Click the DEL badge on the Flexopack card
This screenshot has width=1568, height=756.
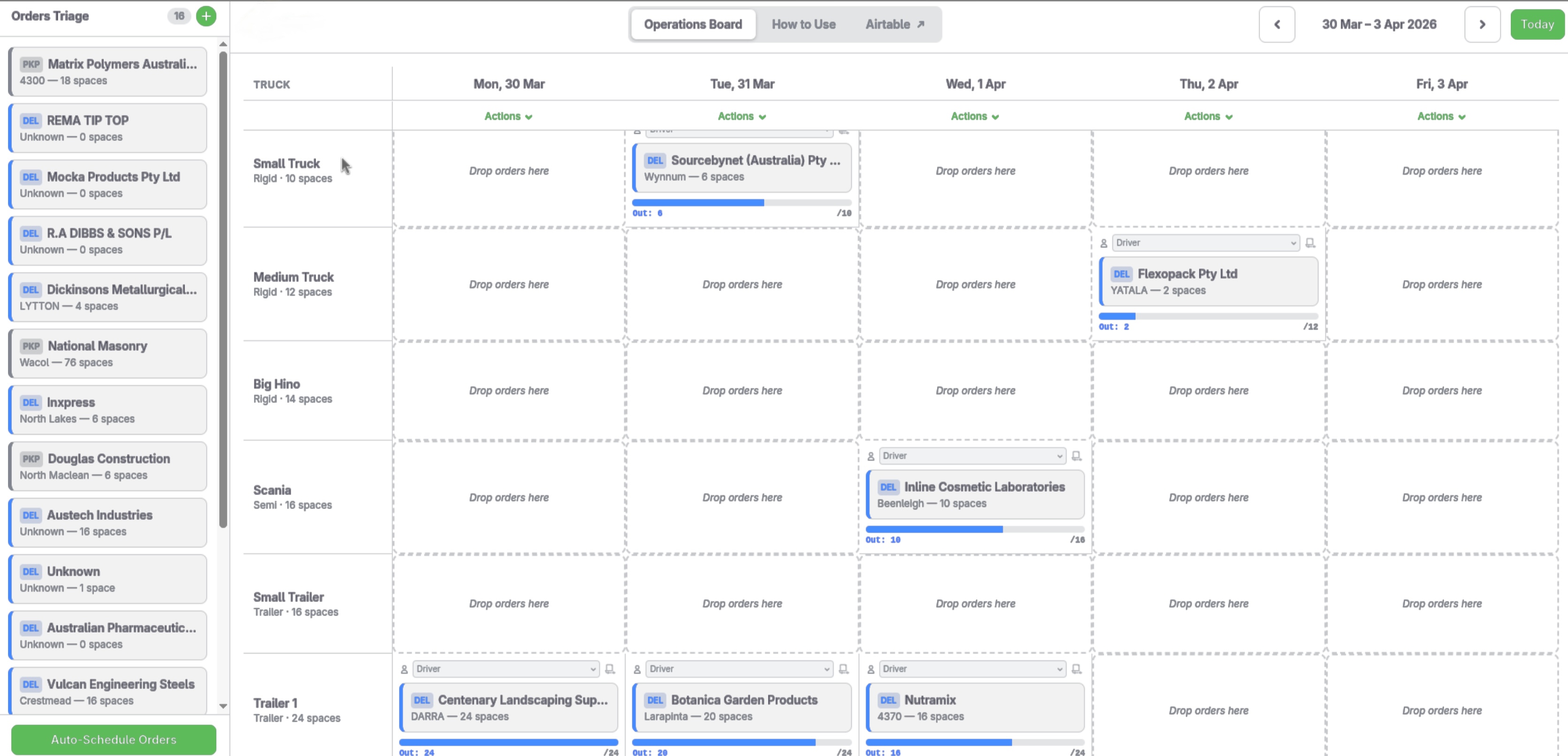coord(1121,274)
